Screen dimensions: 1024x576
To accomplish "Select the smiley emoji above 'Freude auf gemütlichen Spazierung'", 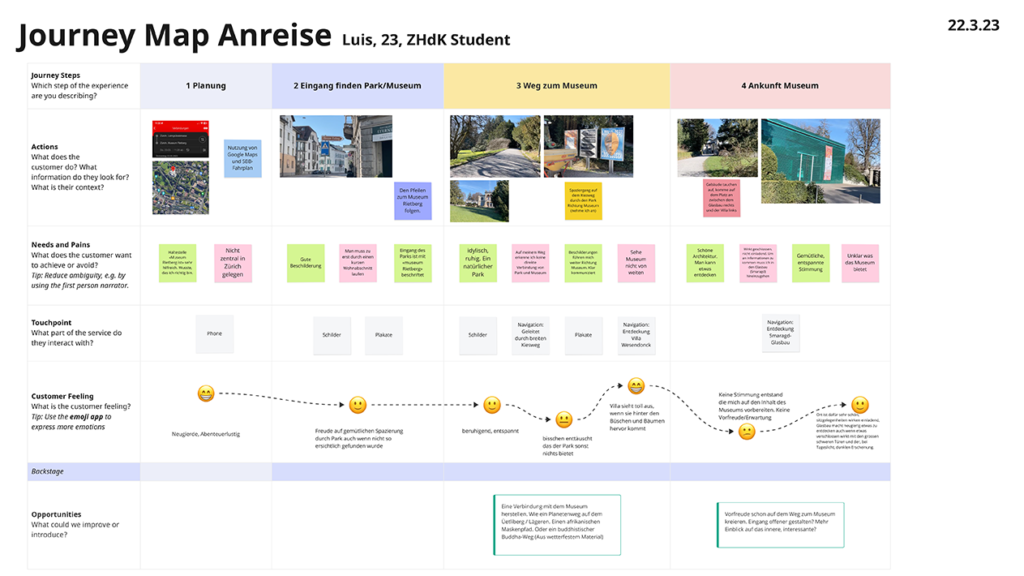I will (x=357, y=405).
